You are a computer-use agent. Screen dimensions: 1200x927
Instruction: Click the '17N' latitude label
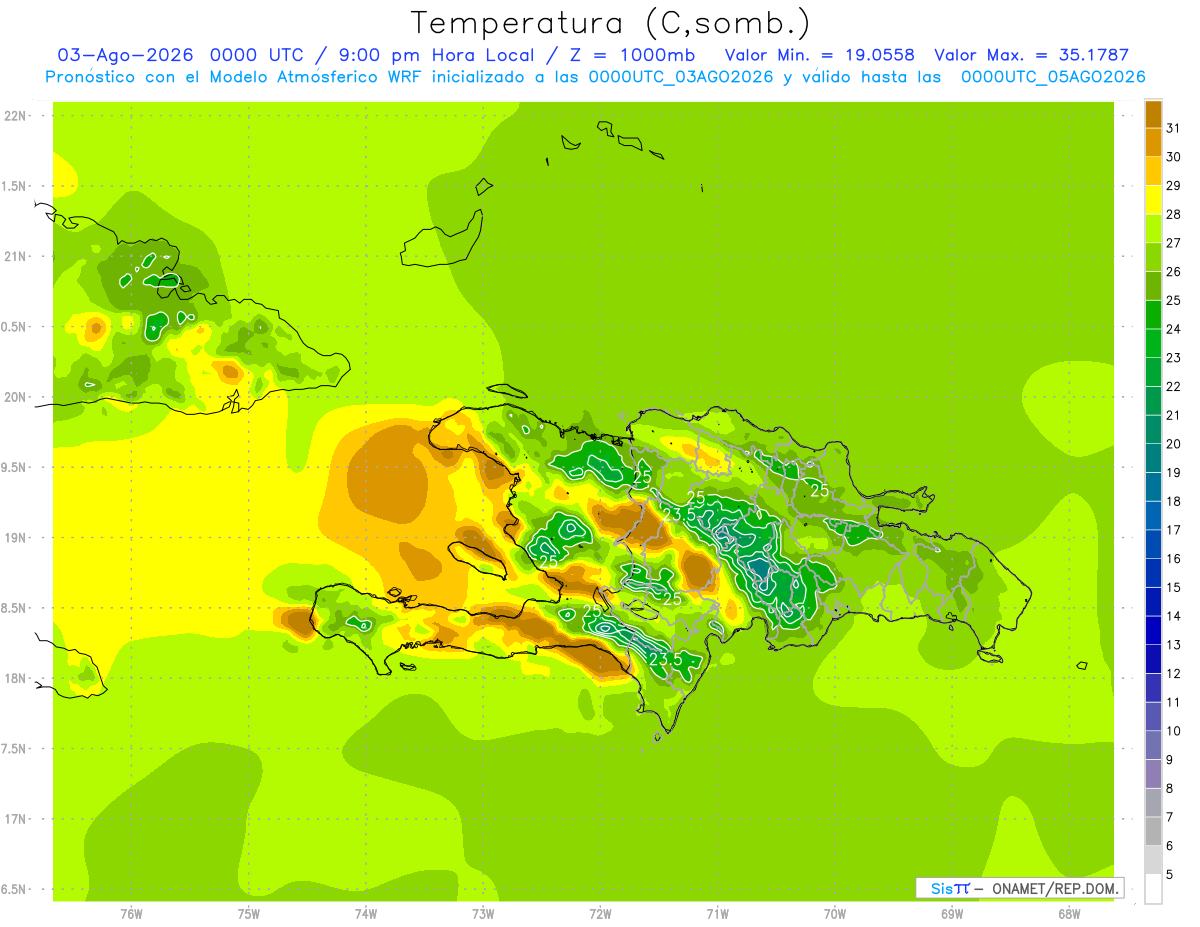pyautogui.click(x=16, y=819)
